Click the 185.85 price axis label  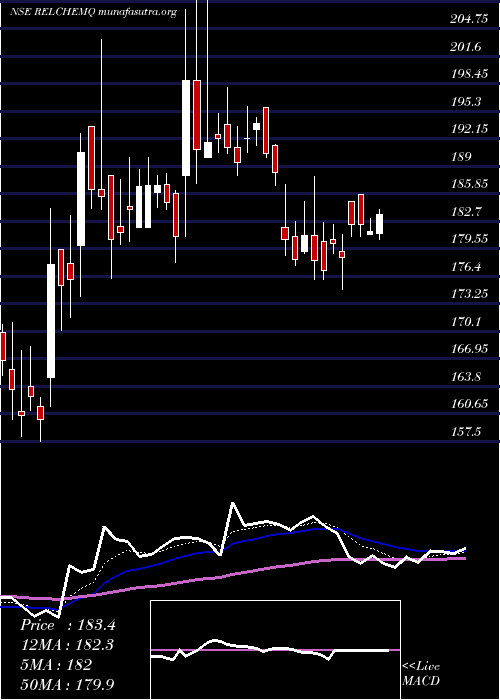point(469,184)
